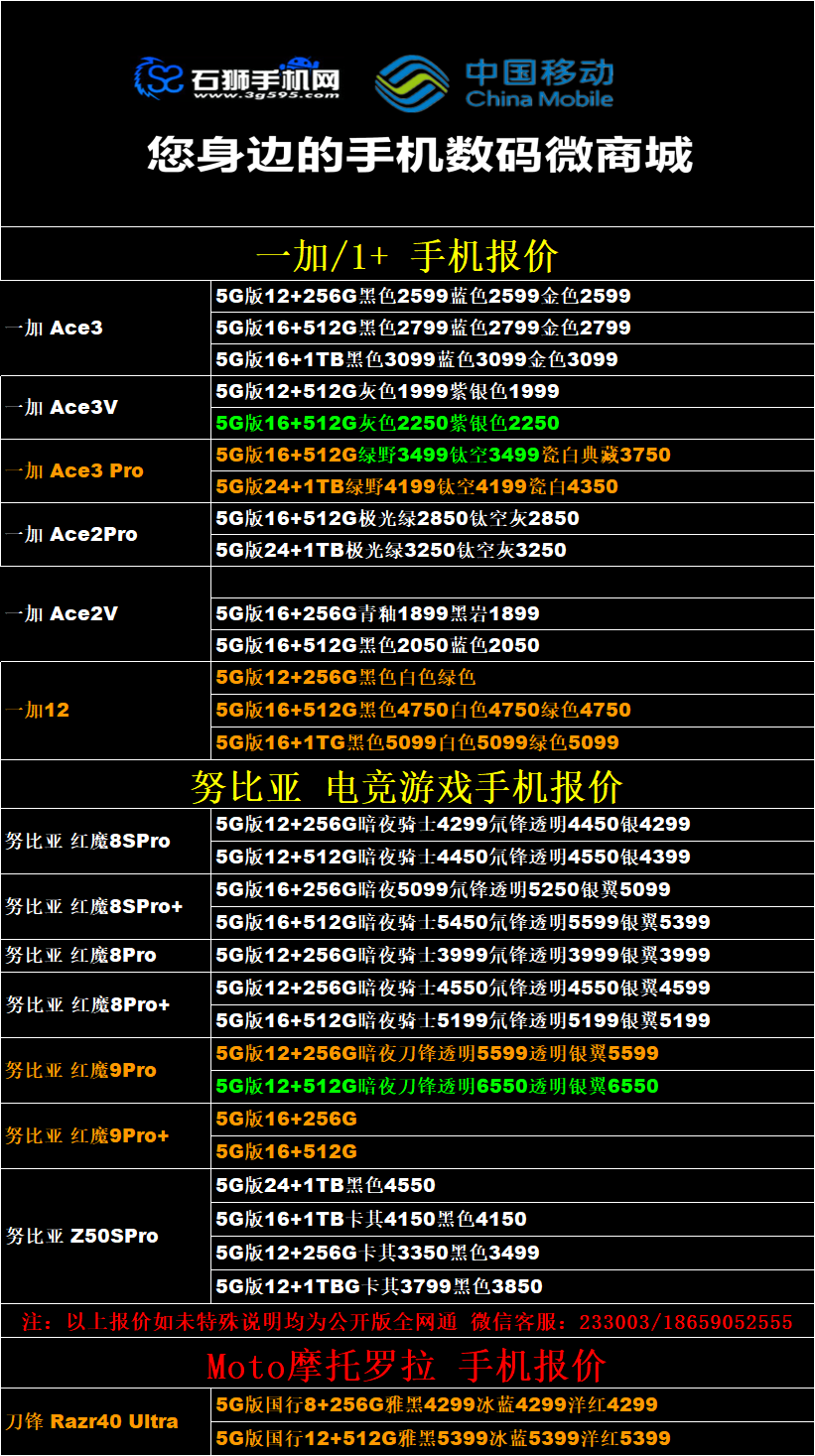Select row 5G版16+512G黑色2050蓝色2050
The height and width of the screenshot is (1456, 815).
tap(512, 645)
